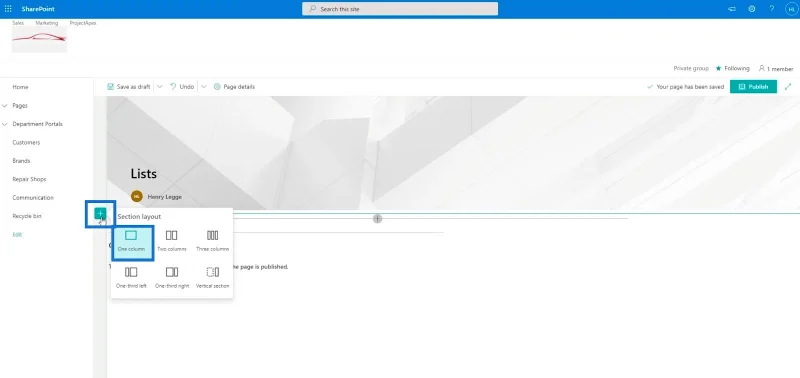The image size is (800, 378).
Task: Open the Sales navigation link
Action: pos(18,23)
